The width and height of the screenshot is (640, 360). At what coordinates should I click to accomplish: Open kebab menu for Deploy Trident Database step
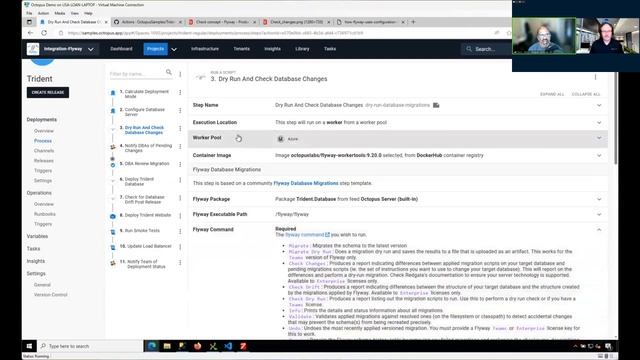(180, 180)
